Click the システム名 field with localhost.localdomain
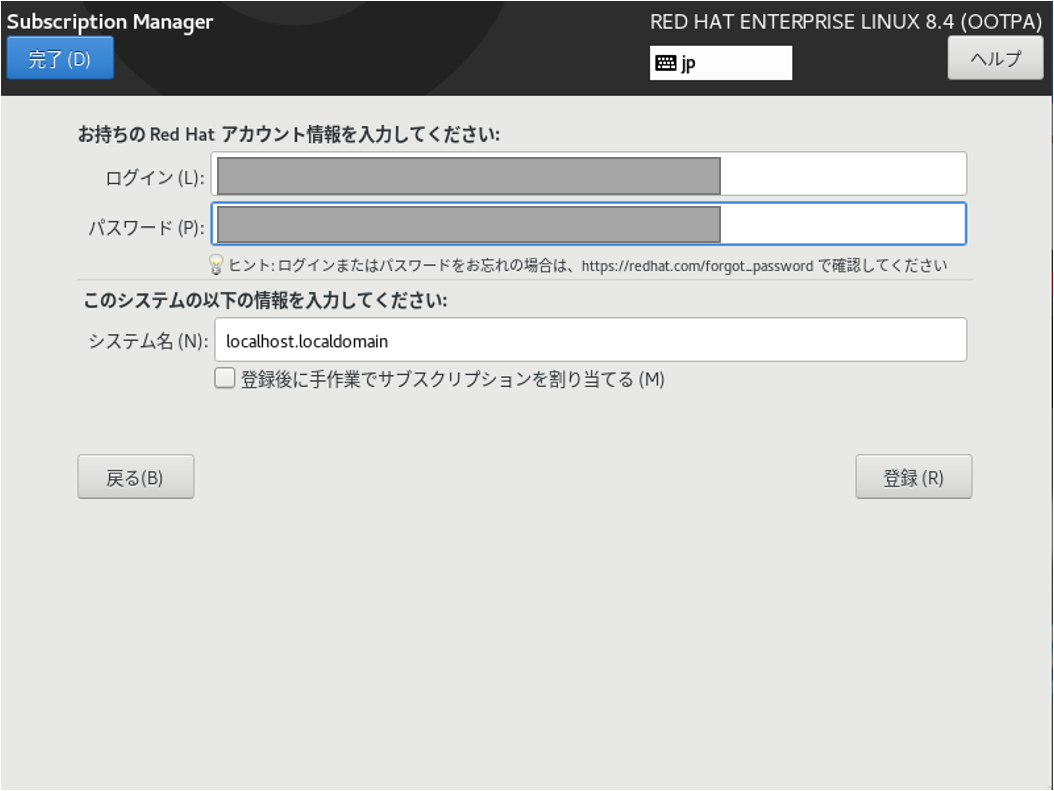 click(589, 339)
